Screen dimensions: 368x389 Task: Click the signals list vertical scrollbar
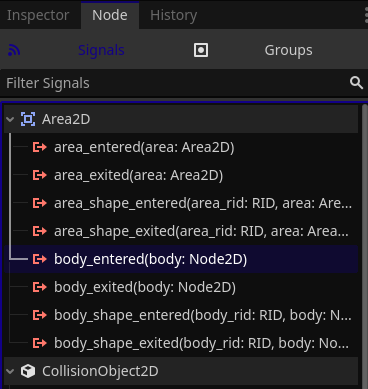pyautogui.click(x=364, y=247)
